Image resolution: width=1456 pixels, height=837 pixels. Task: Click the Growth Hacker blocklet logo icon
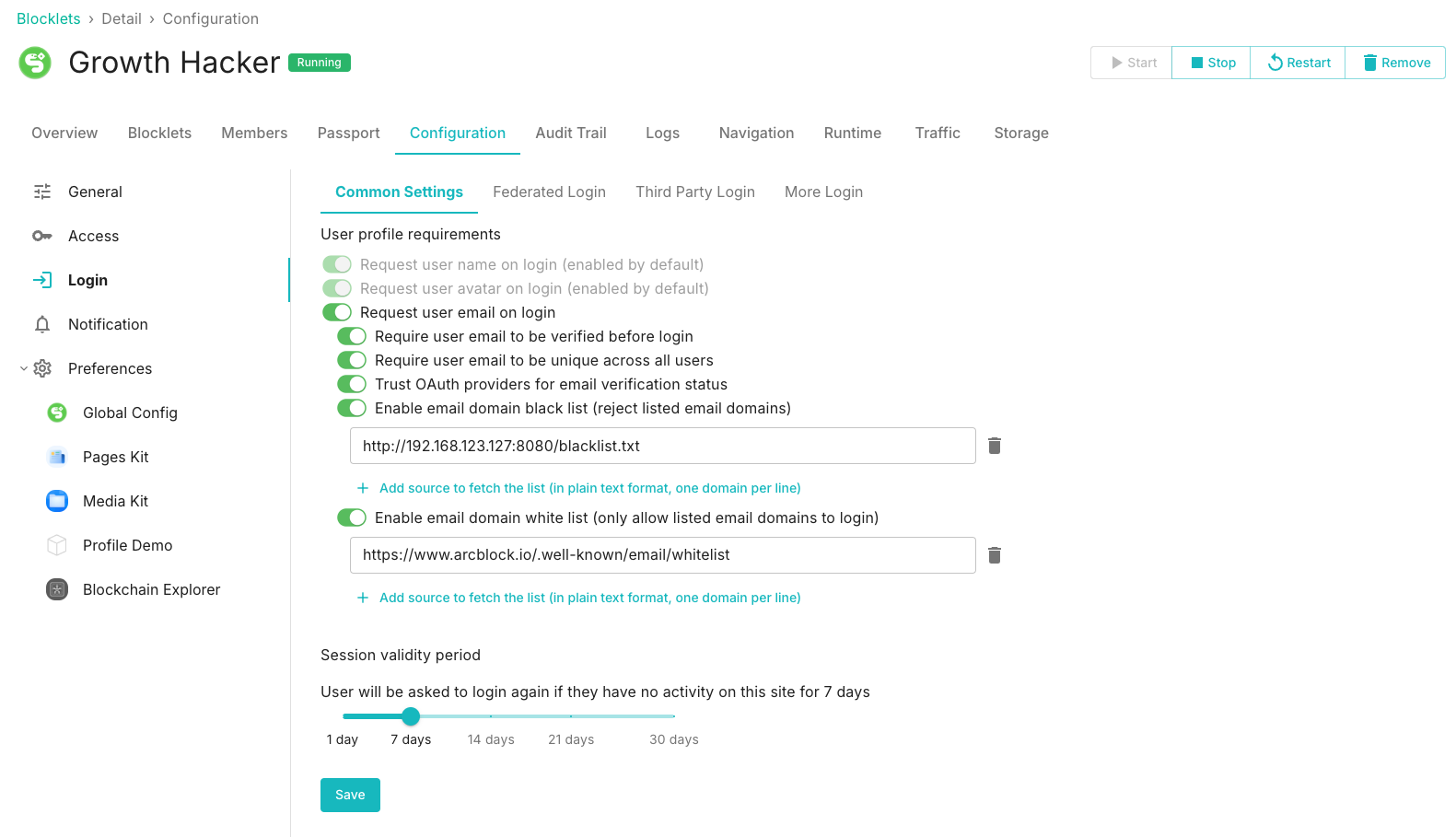35,63
